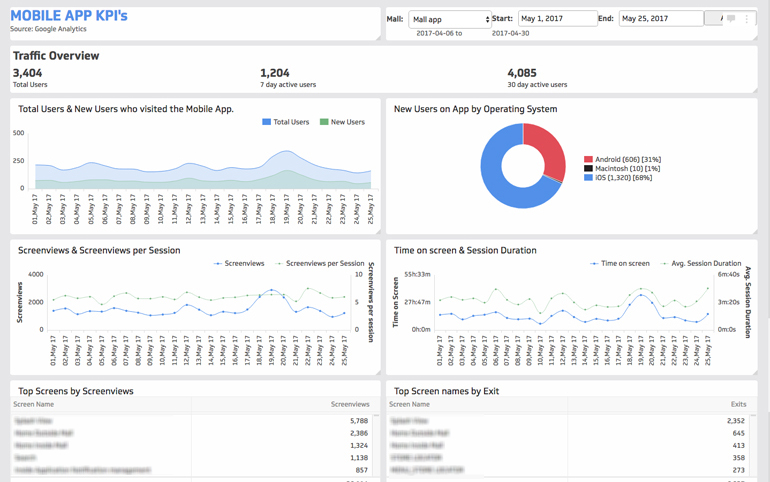Select the 3,404 Total Users value
The width and height of the screenshot is (770, 482).
28,73
